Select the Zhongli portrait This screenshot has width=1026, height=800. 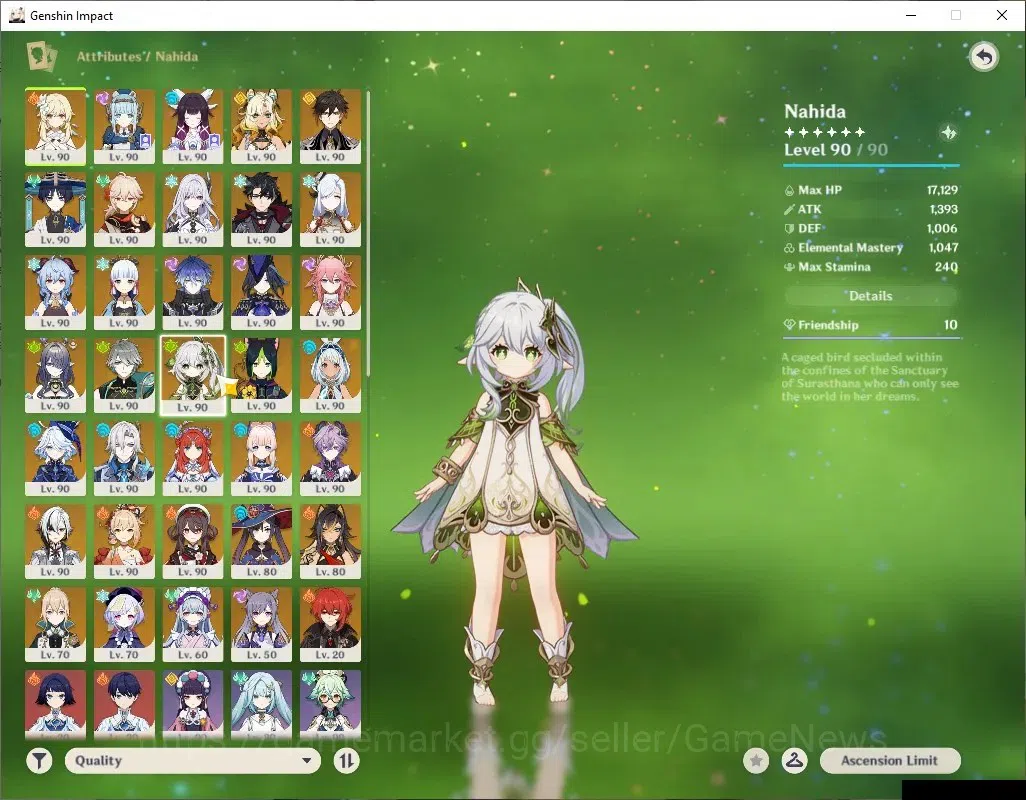(x=330, y=126)
